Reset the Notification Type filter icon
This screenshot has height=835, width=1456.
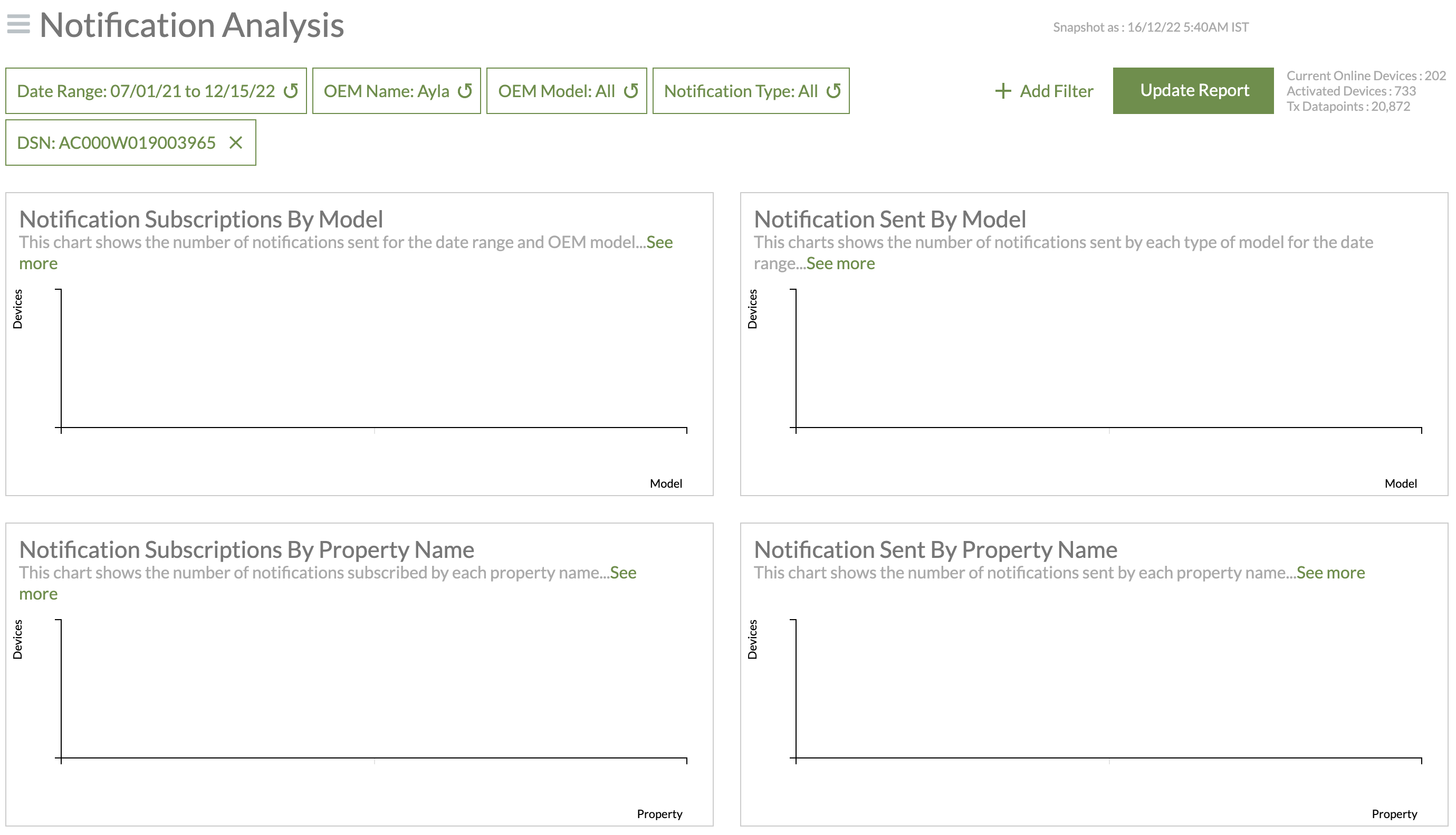coord(834,91)
